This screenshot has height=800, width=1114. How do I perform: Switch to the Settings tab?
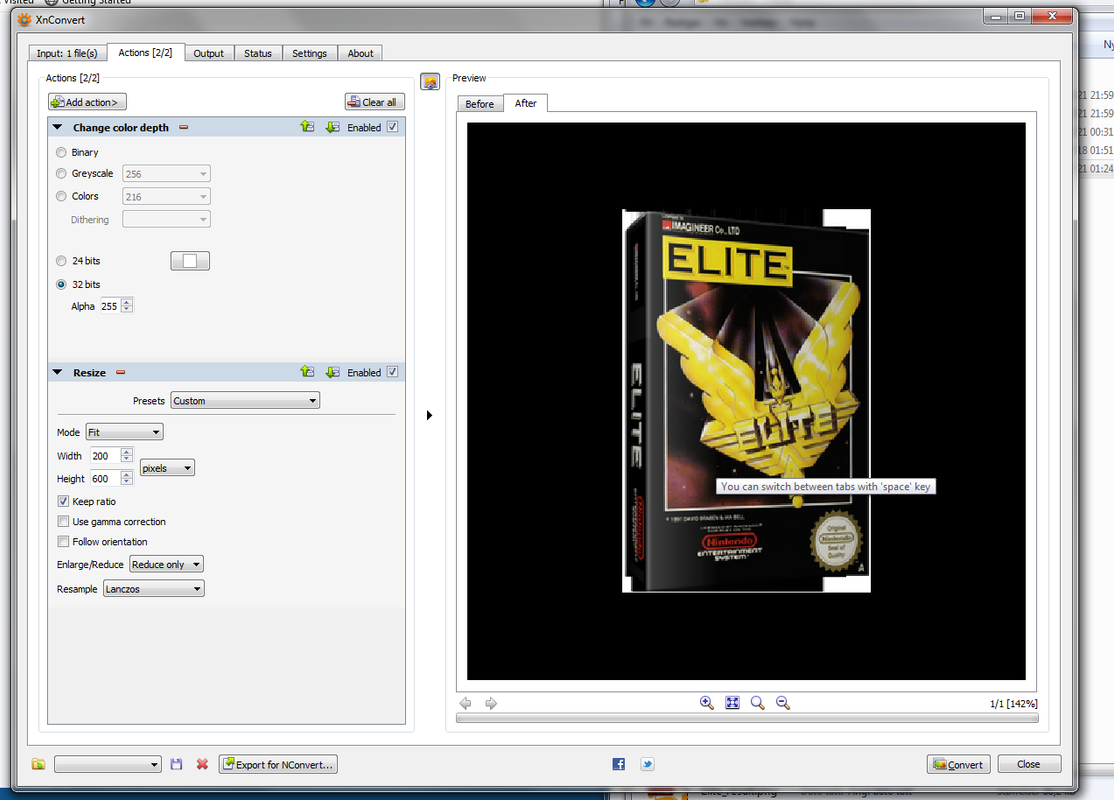[x=309, y=53]
